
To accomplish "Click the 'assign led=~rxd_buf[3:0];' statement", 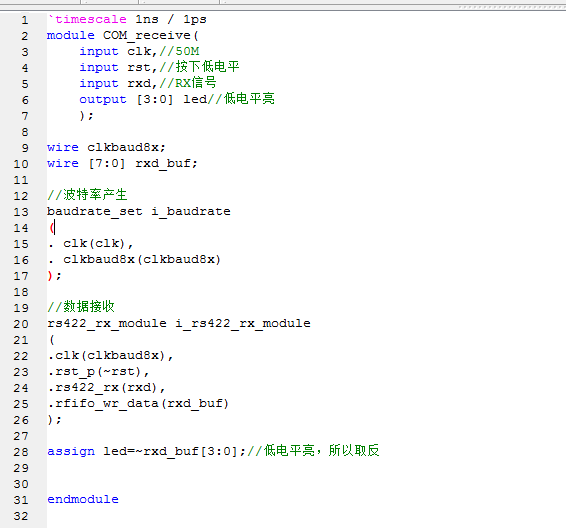I will (x=147, y=451).
